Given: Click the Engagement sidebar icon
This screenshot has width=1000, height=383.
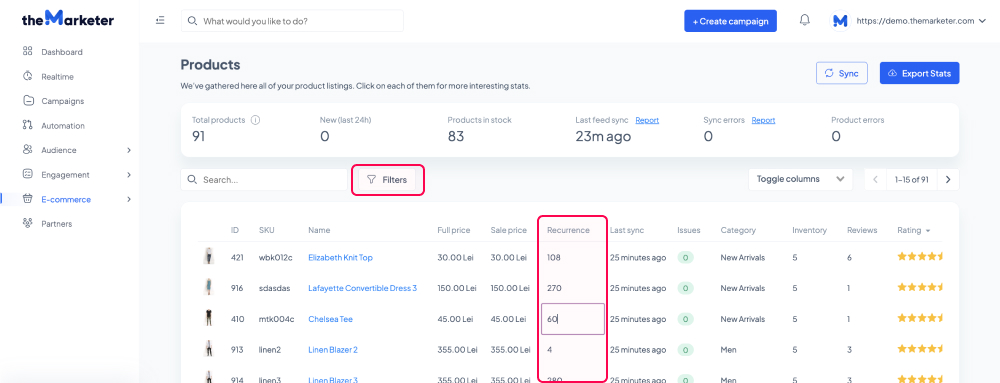Looking at the screenshot, I should [27, 175].
